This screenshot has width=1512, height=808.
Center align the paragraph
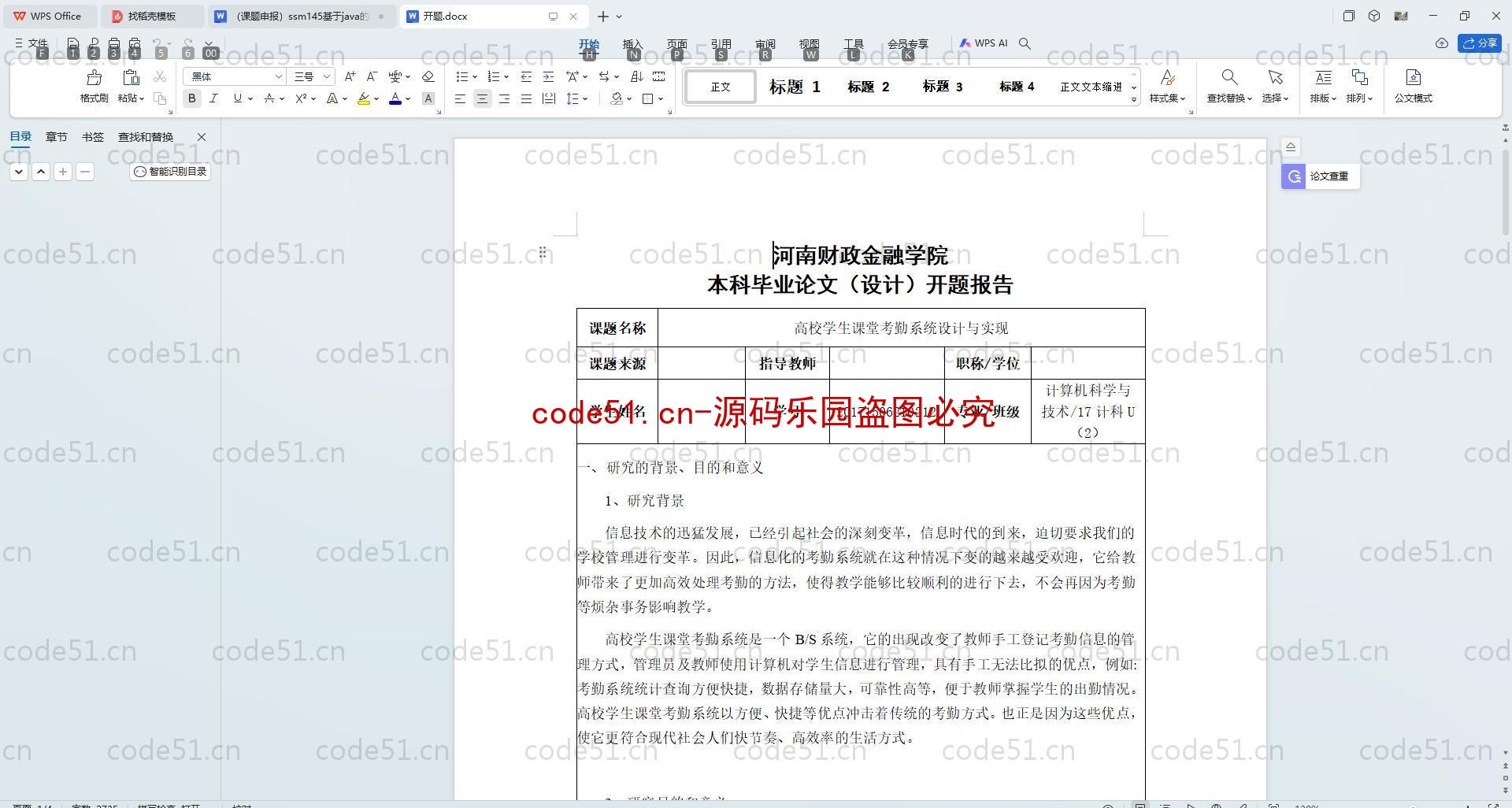click(482, 98)
